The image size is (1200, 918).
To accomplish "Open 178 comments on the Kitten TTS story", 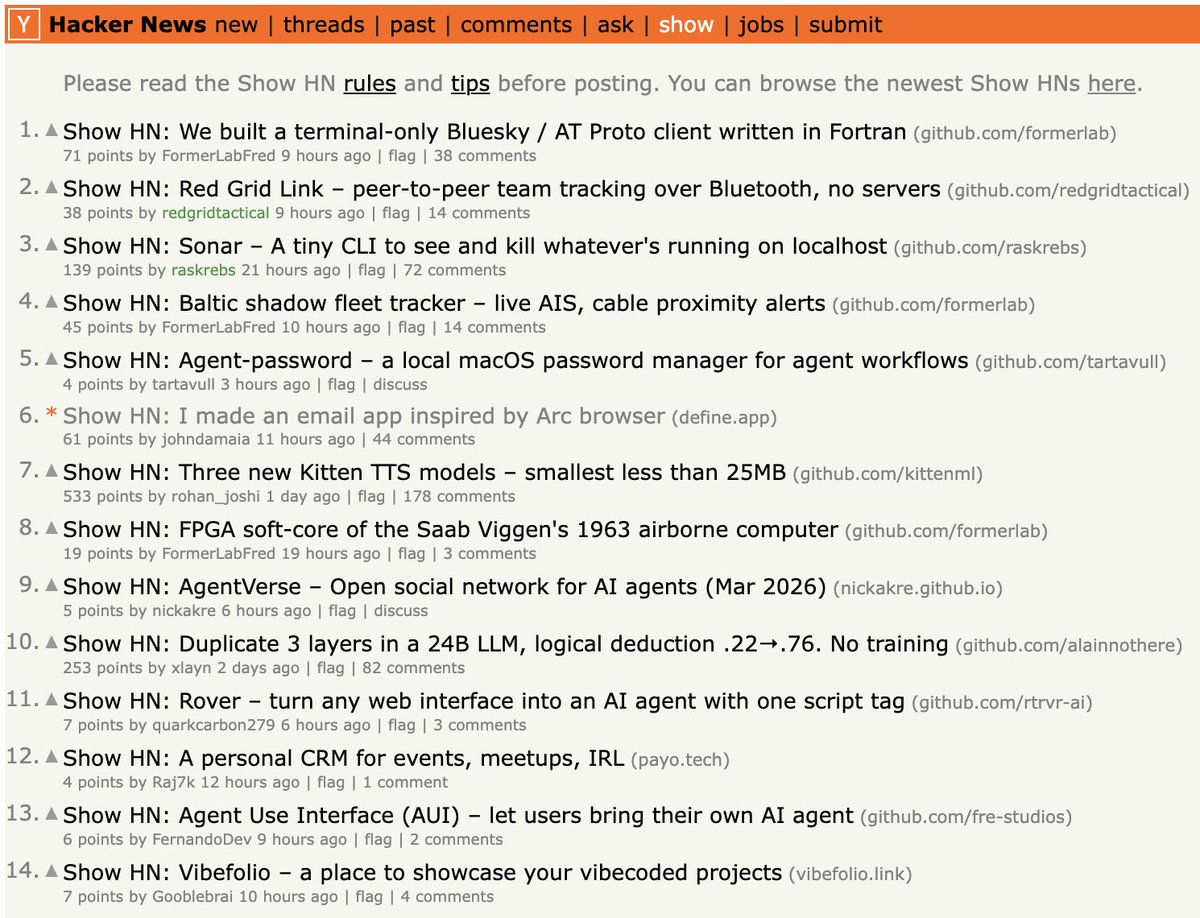I will point(459,496).
